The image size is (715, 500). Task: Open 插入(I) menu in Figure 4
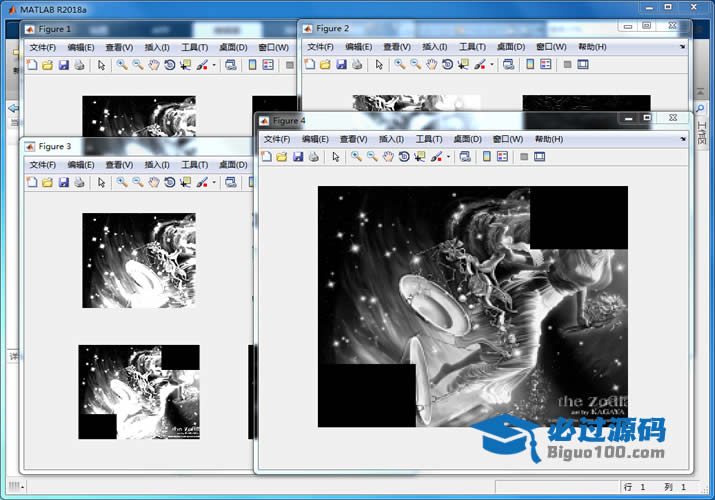click(391, 139)
